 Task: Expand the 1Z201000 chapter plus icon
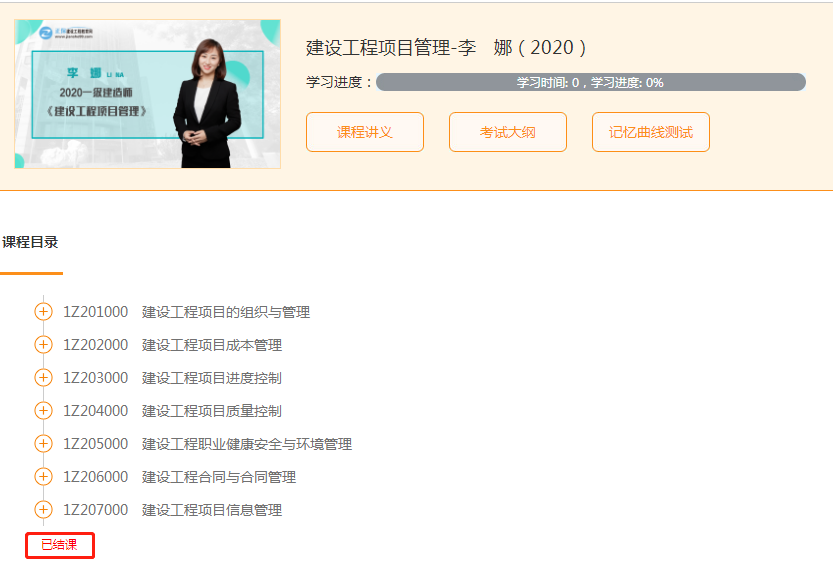point(43,312)
